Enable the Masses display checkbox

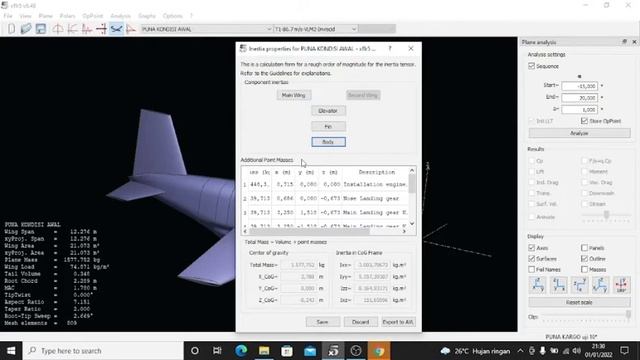click(584, 269)
